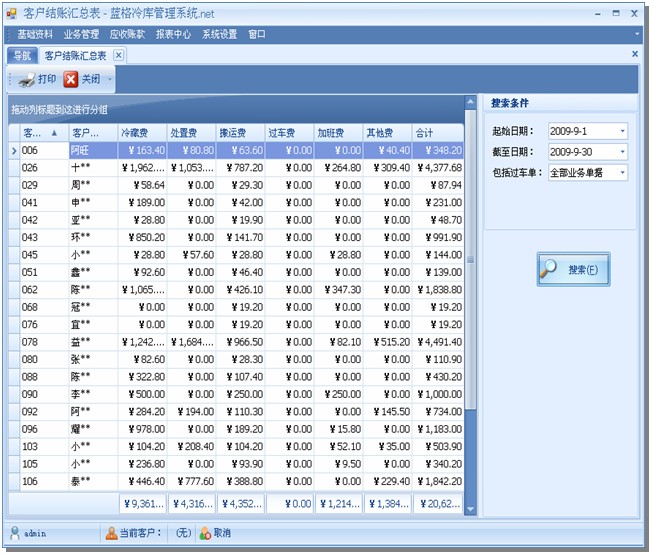651x554 pixels.
Task: Open the 系统设置 menu
Action: pyautogui.click(x=220, y=34)
